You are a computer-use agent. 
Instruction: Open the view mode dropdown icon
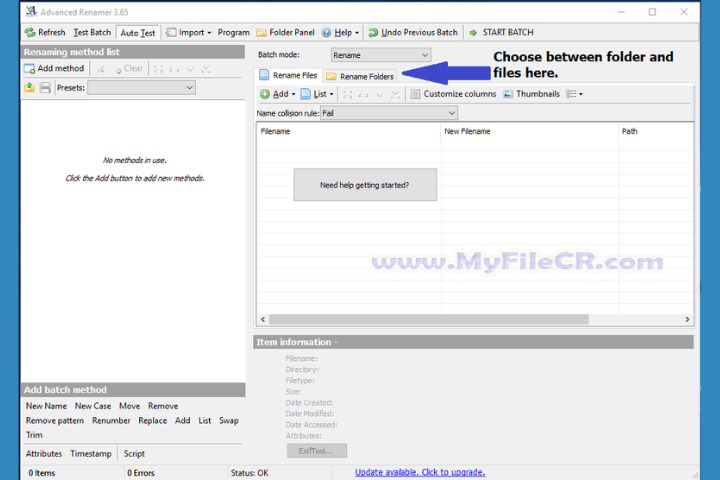(x=574, y=94)
